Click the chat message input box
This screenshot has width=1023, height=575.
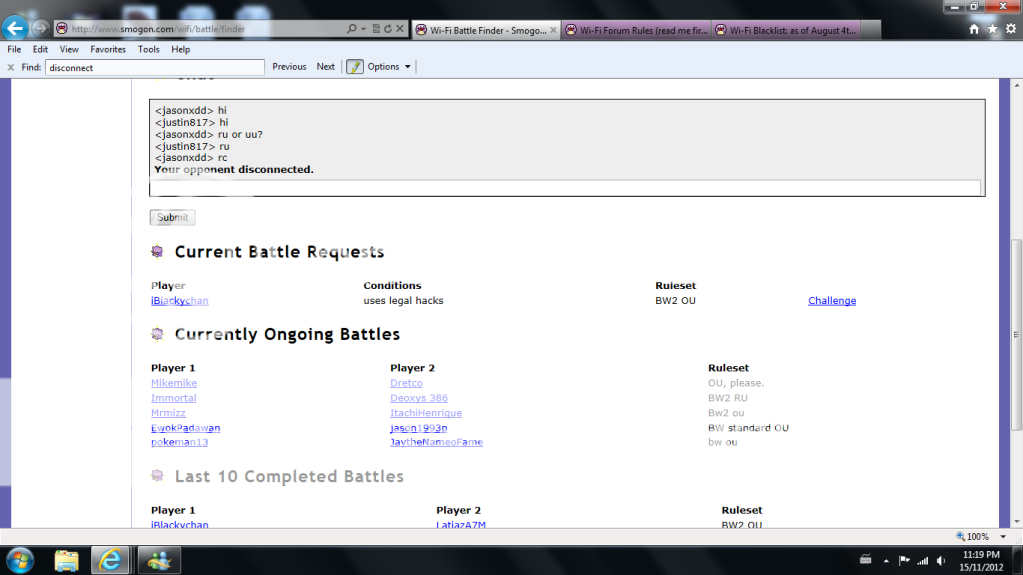pos(565,188)
